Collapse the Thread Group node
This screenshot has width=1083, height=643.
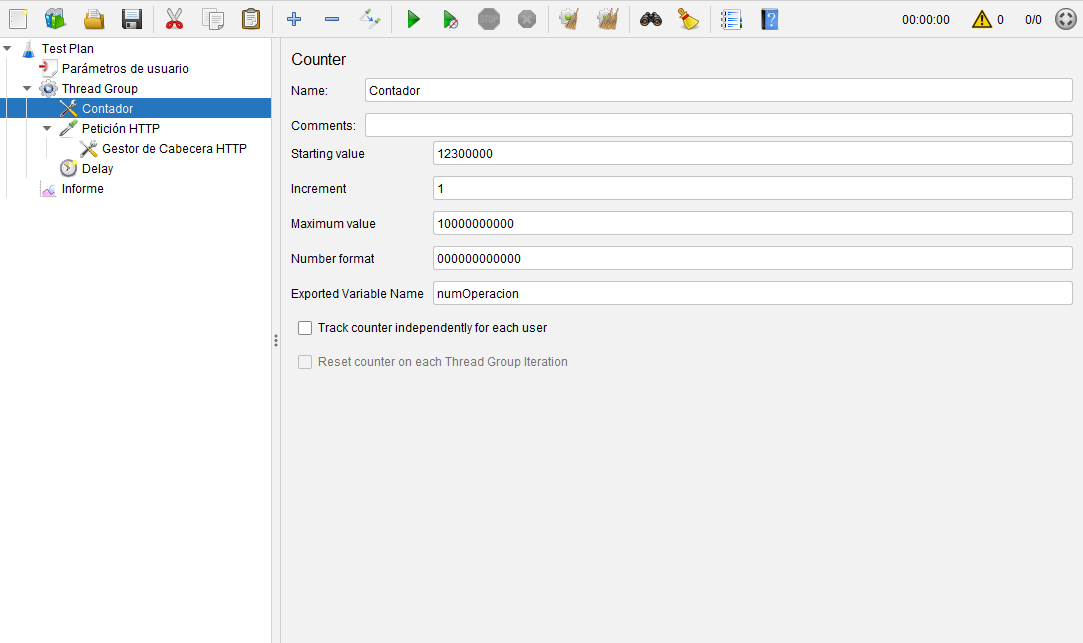click(27, 89)
